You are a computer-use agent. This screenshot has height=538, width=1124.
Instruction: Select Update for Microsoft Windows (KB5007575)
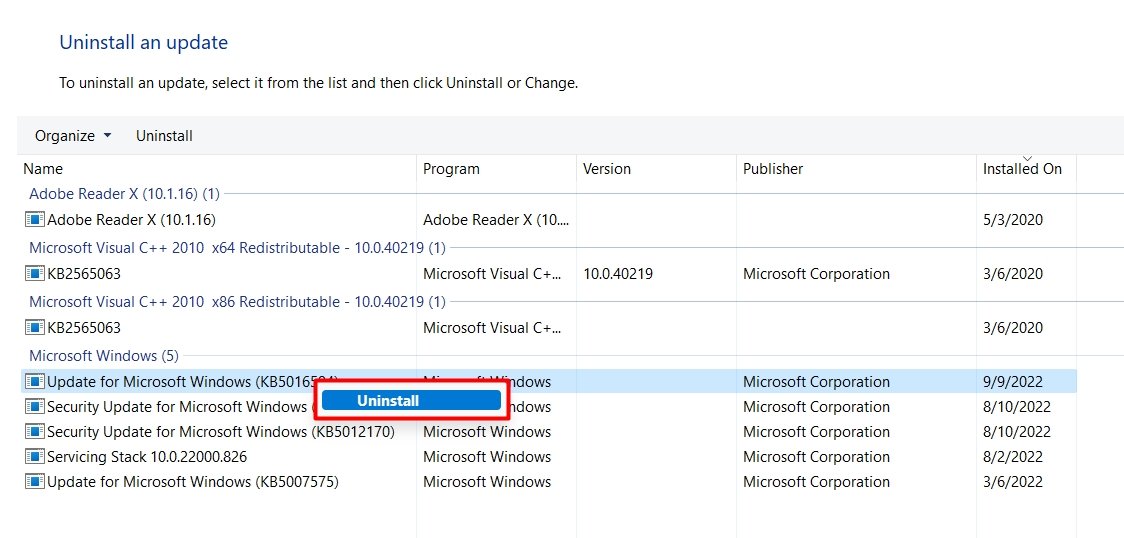click(x=193, y=482)
